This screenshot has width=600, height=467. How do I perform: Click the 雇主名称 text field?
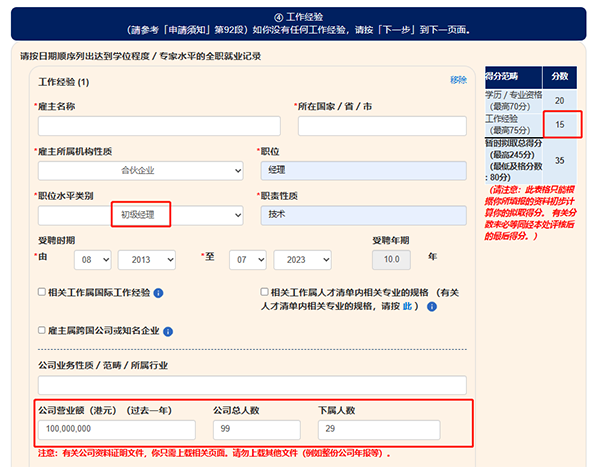coord(141,126)
